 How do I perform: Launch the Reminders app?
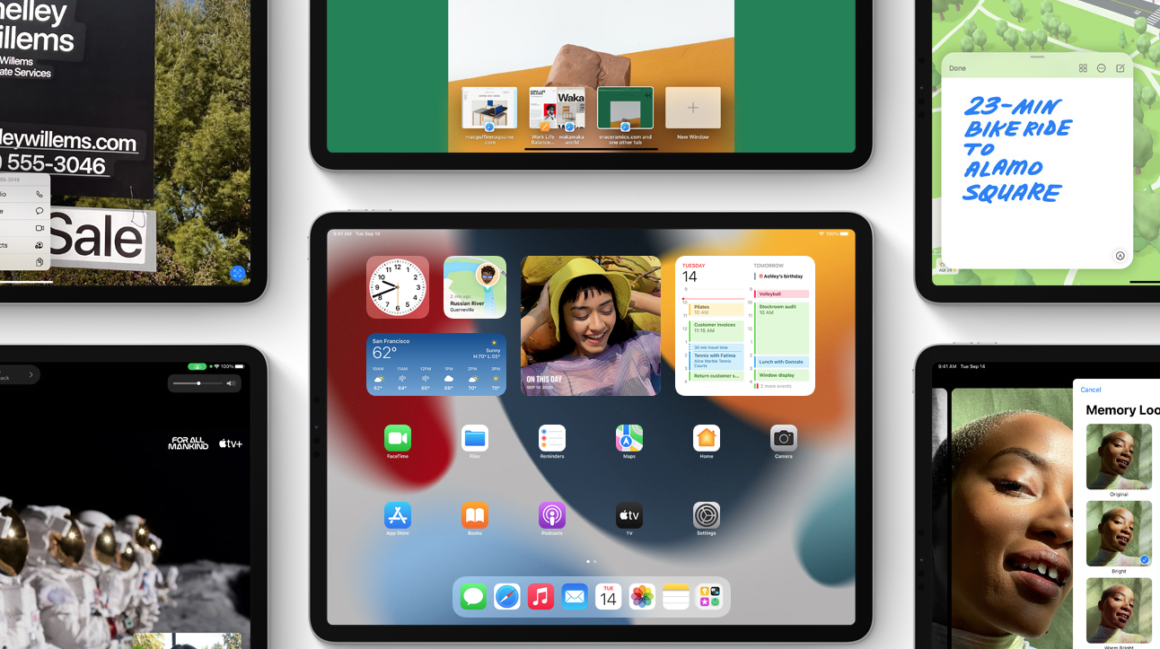point(552,438)
